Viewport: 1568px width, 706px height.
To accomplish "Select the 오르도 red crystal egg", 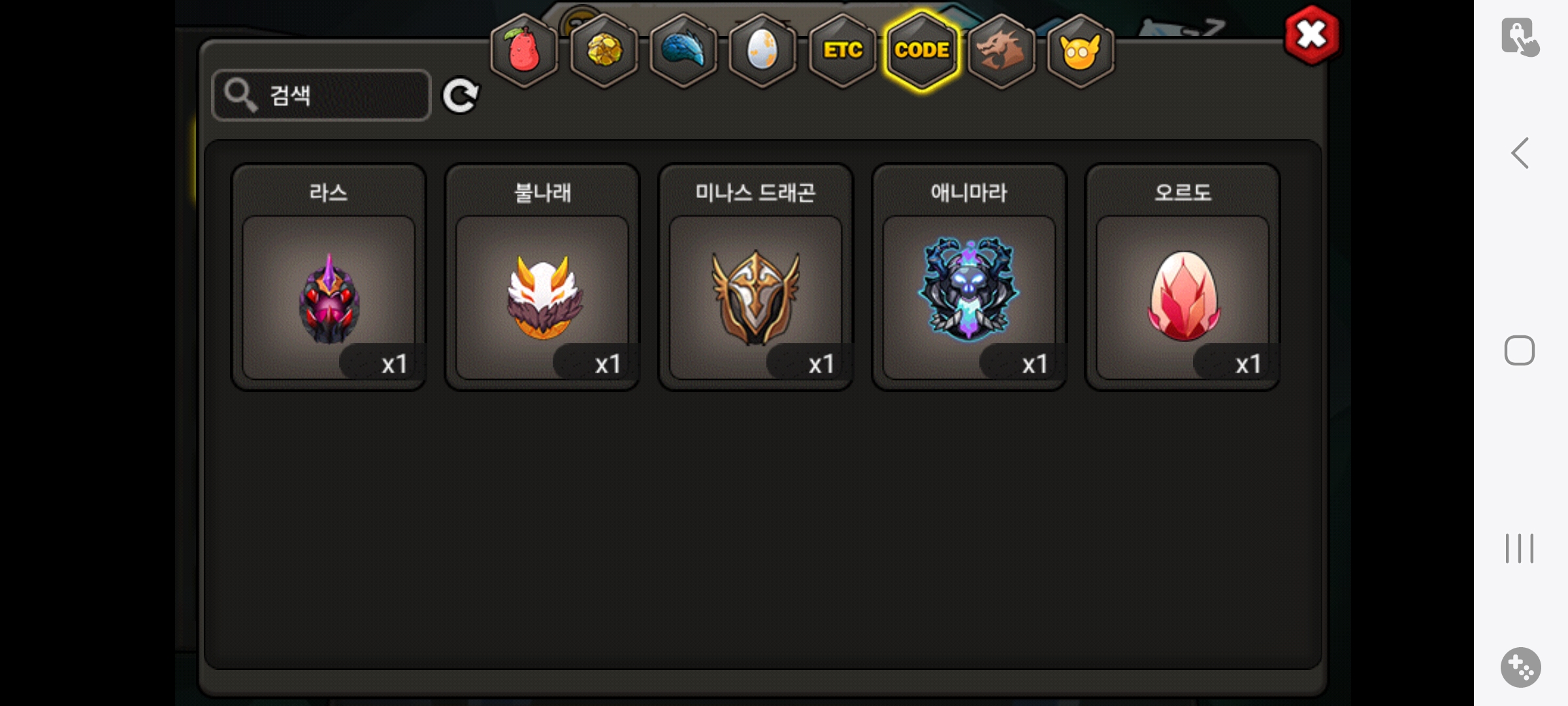I will 1183,277.
